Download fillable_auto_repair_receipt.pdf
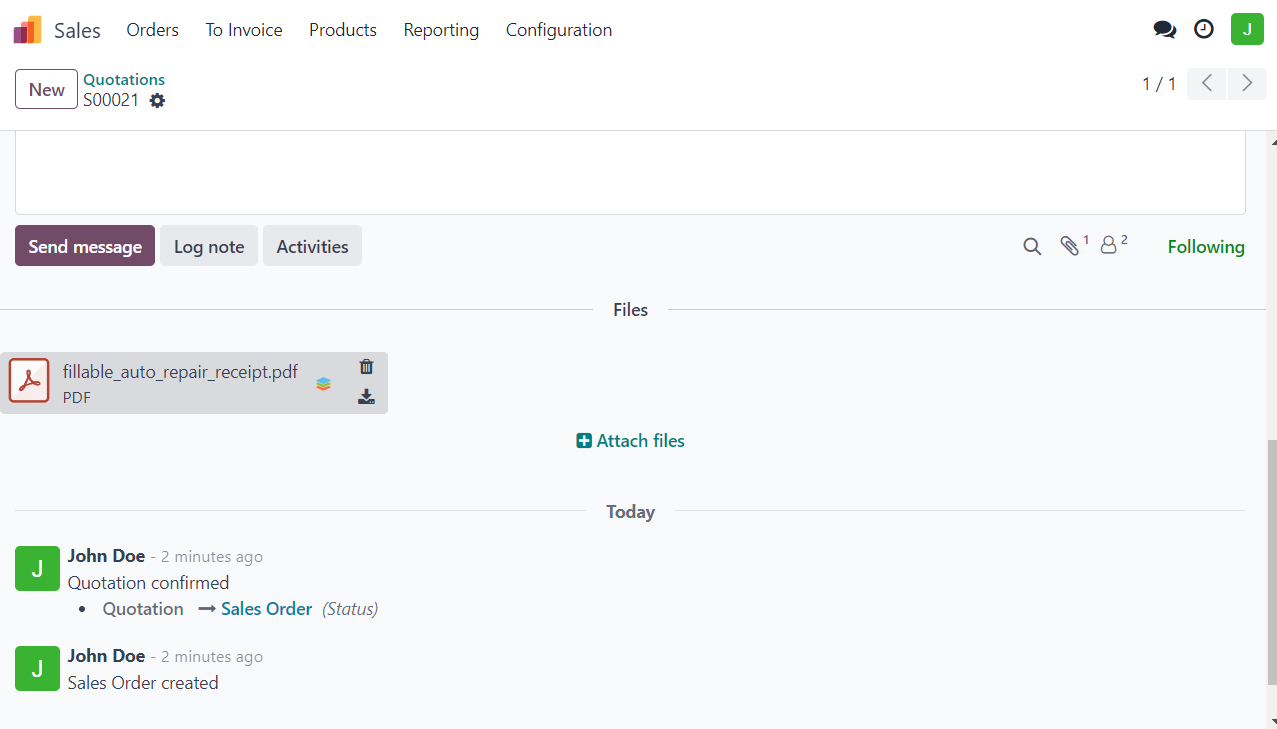 click(x=366, y=397)
